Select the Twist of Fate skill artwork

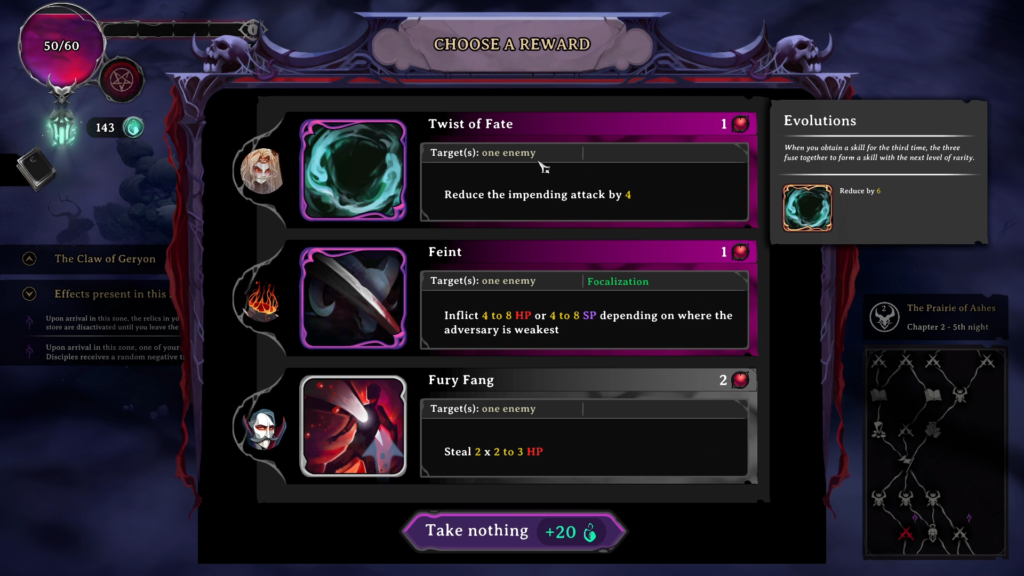(353, 170)
